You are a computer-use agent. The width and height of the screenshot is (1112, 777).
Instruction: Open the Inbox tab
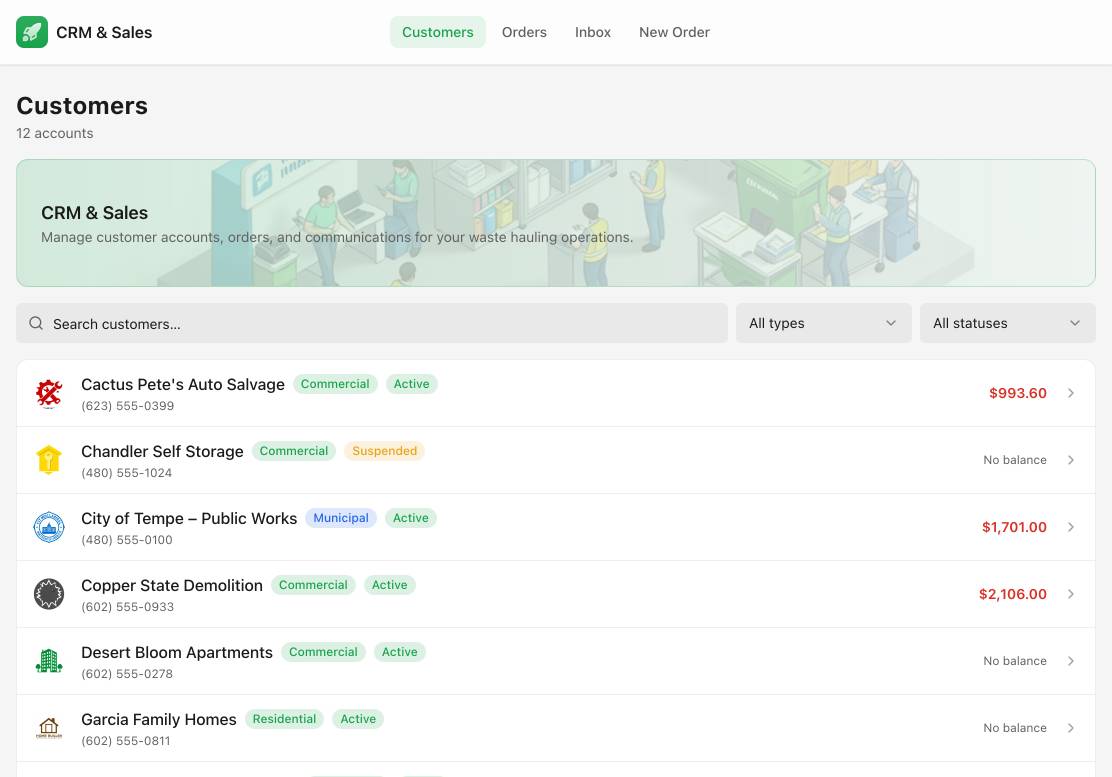tap(593, 32)
